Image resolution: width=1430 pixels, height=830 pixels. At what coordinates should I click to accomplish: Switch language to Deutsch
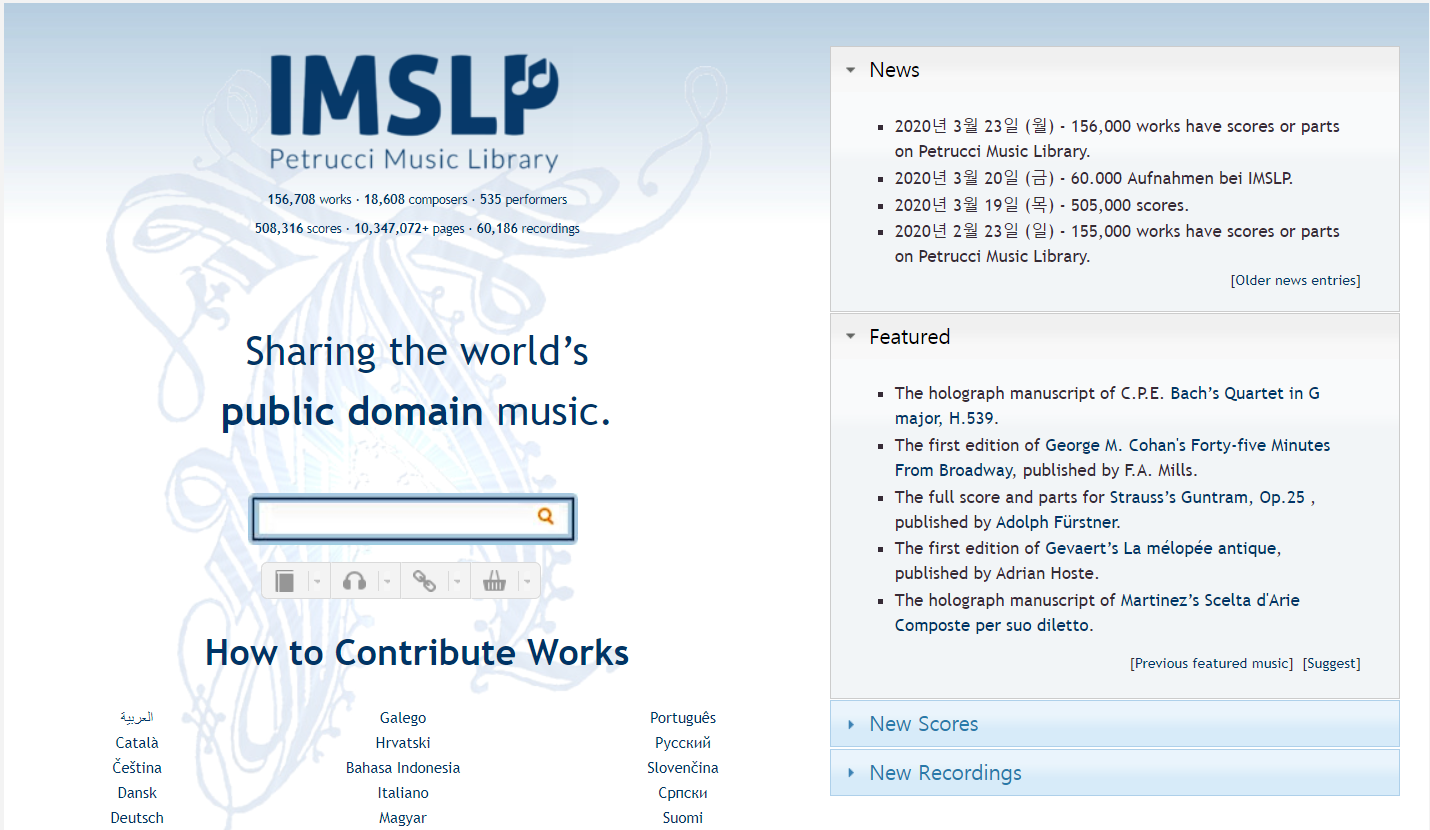coord(137,818)
